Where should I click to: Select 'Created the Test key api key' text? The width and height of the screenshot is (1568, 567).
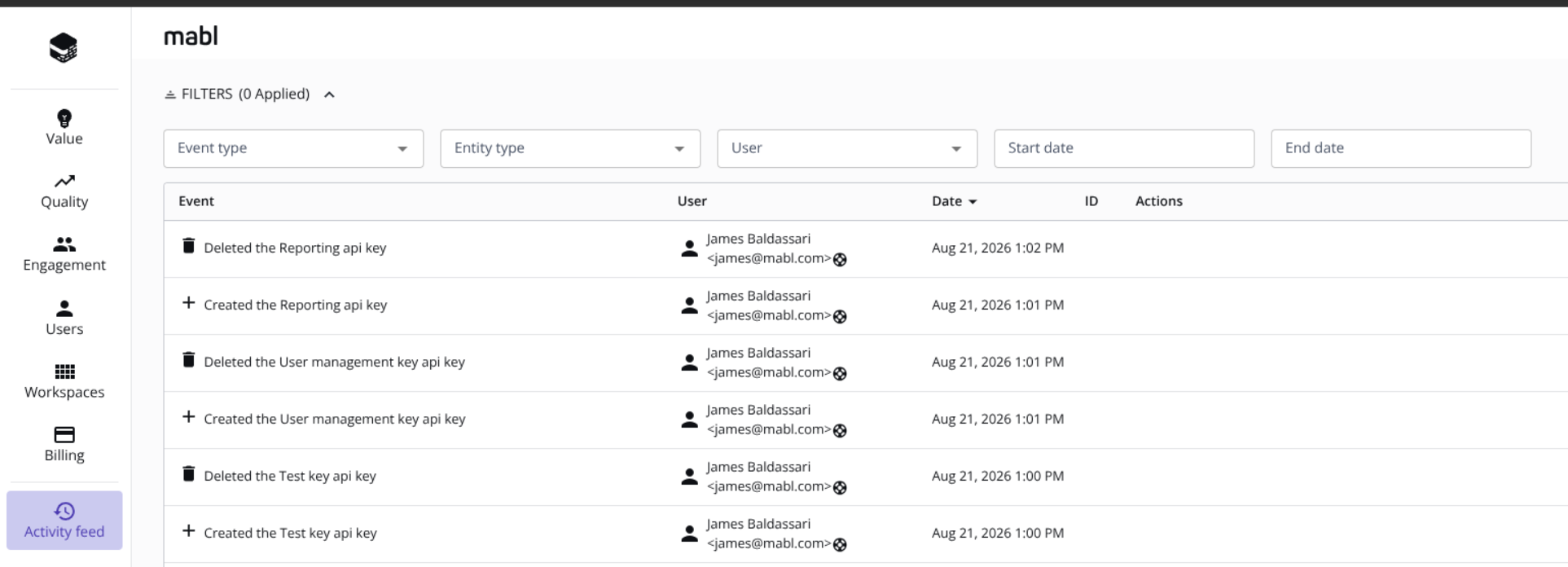click(x=290, y=533)
